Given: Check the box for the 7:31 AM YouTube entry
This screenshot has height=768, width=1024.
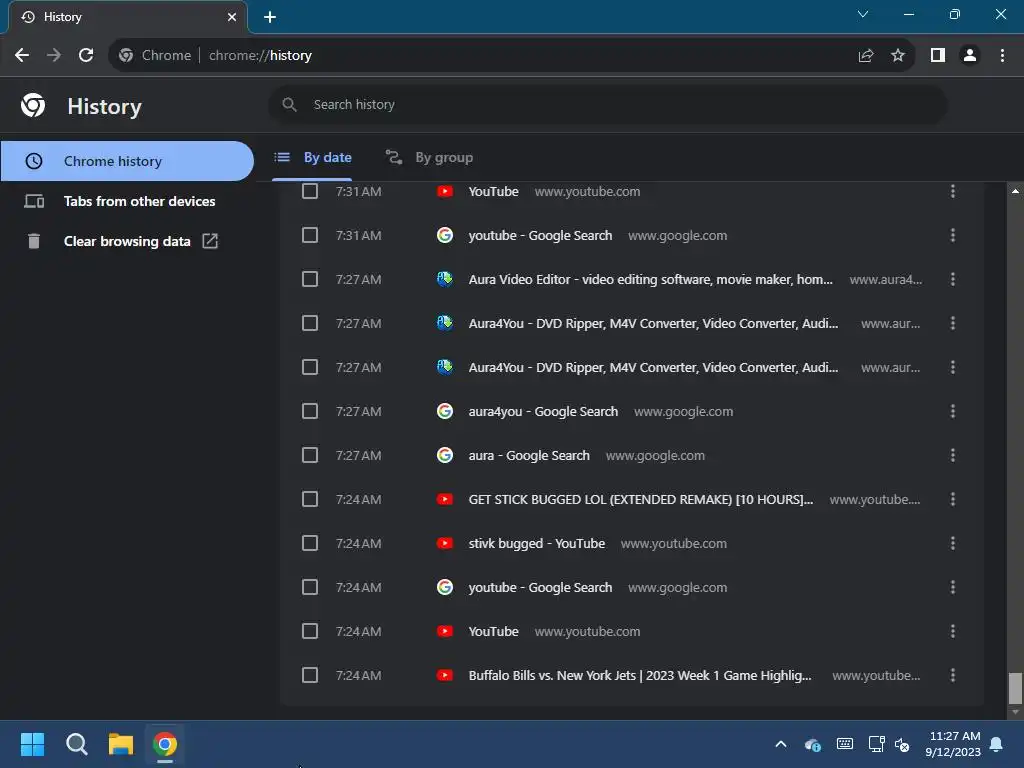Looking at the screenshot, I should tap(310, 191).
